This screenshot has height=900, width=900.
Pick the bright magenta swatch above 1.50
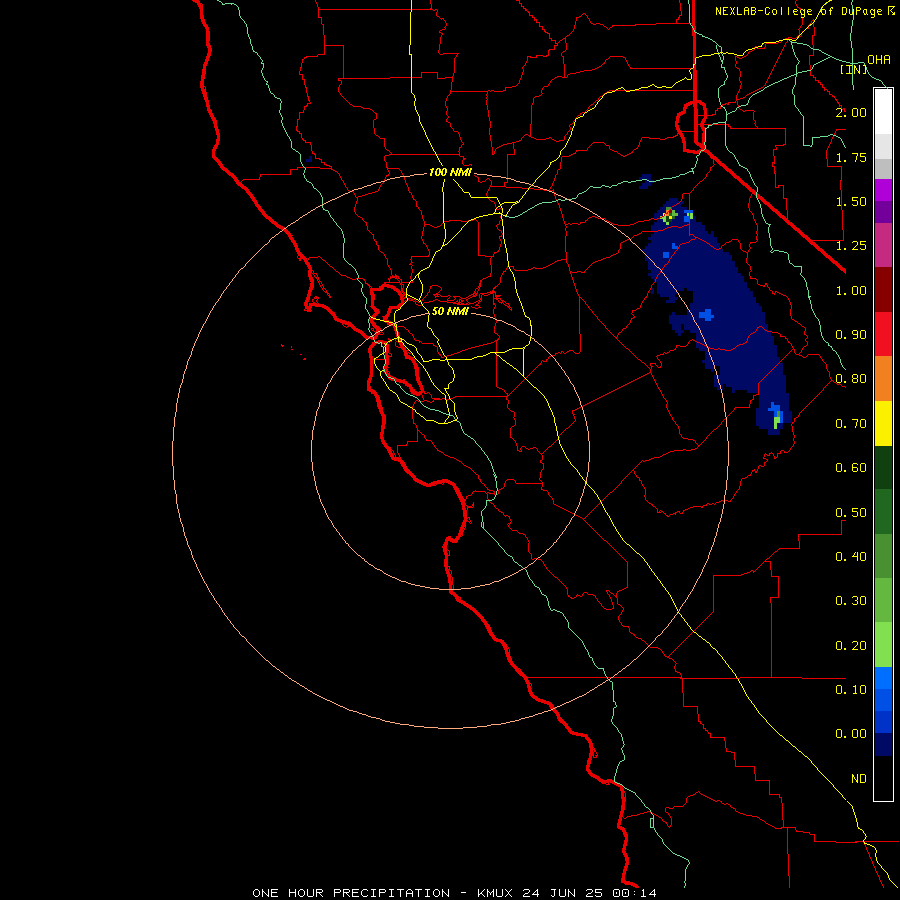tap(883, 190)
